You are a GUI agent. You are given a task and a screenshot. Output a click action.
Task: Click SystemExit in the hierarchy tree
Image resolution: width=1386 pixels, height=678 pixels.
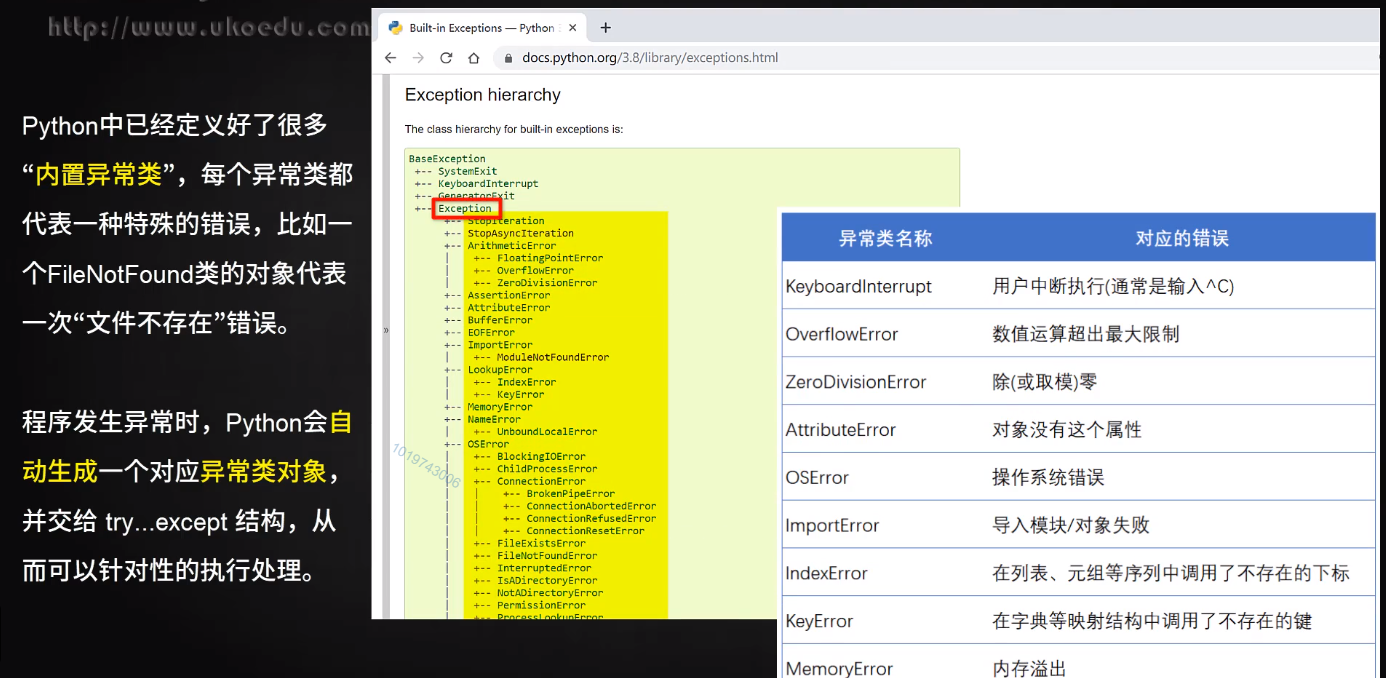467,171
